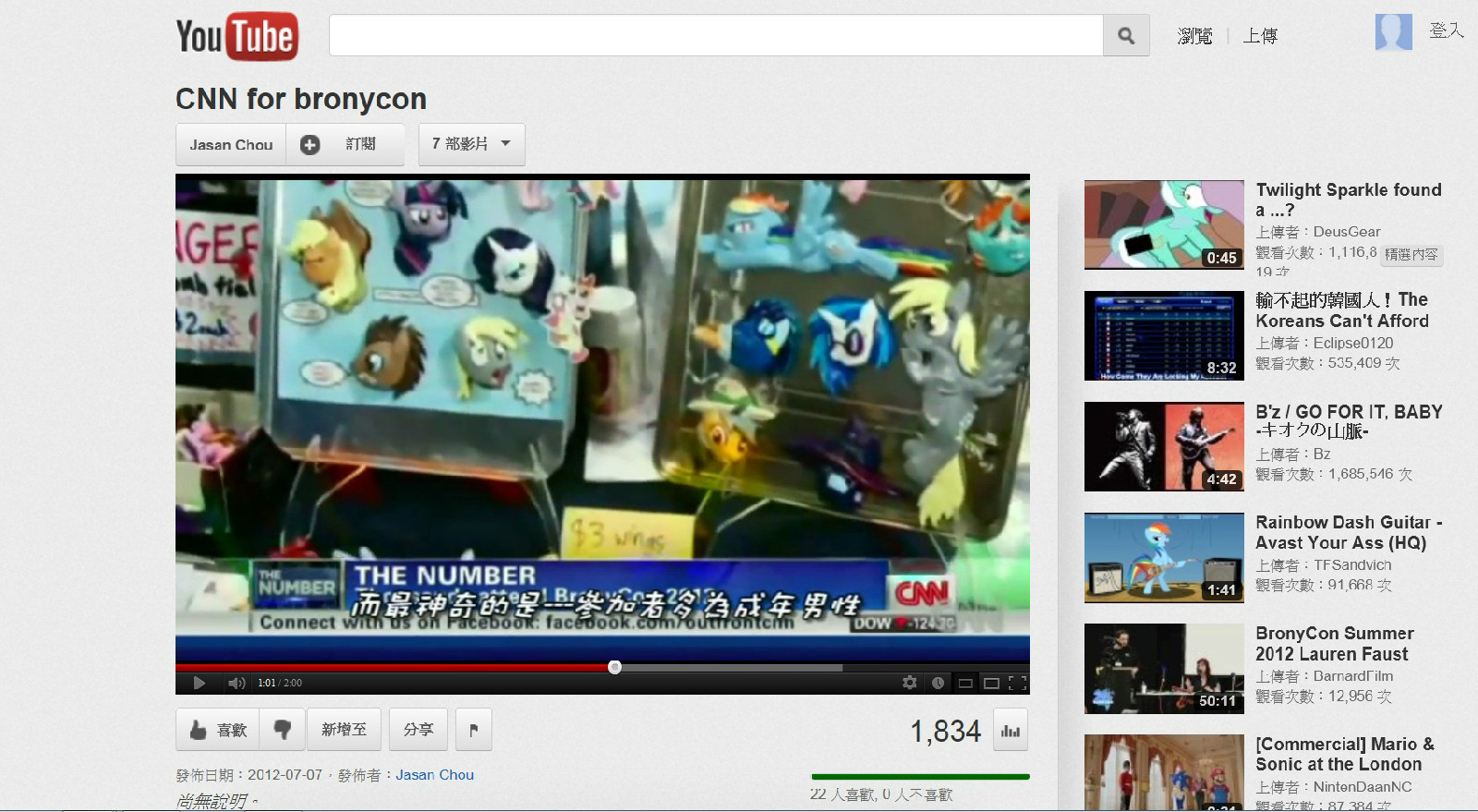This screenshot has width=1478, height=812.
Task: Switch to the large player size
Action: pyautogui.click(x=991, y=684)
